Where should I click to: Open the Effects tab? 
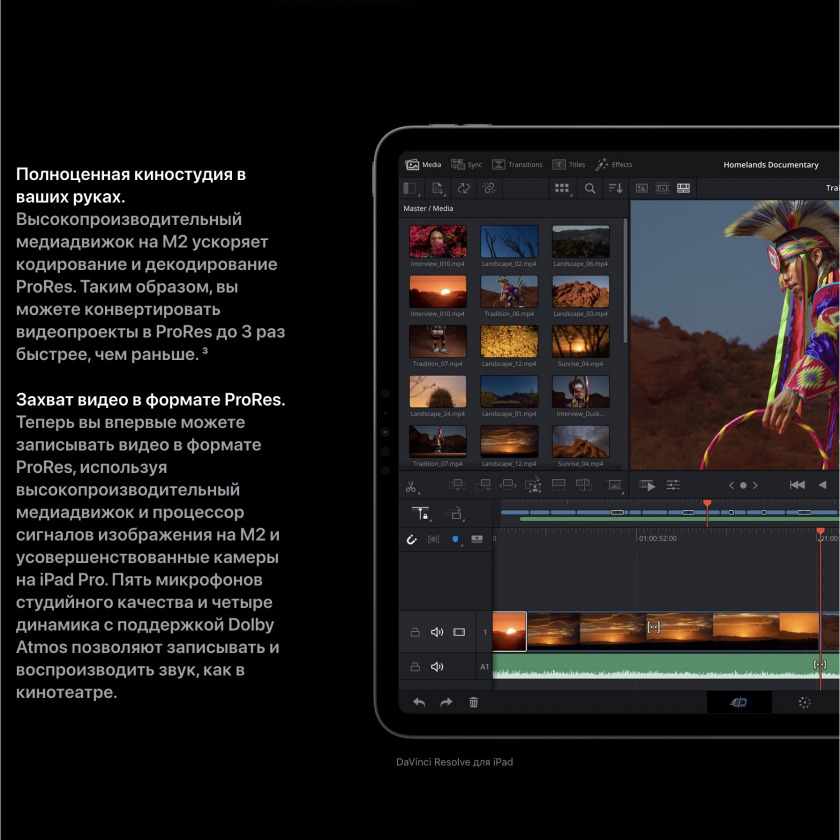(x=613, y=164)
